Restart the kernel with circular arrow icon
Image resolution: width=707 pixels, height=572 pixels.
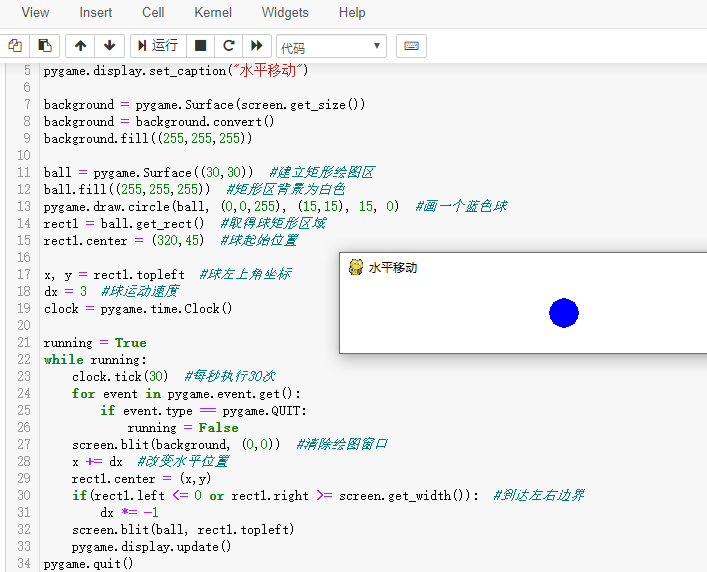[229, 46]
